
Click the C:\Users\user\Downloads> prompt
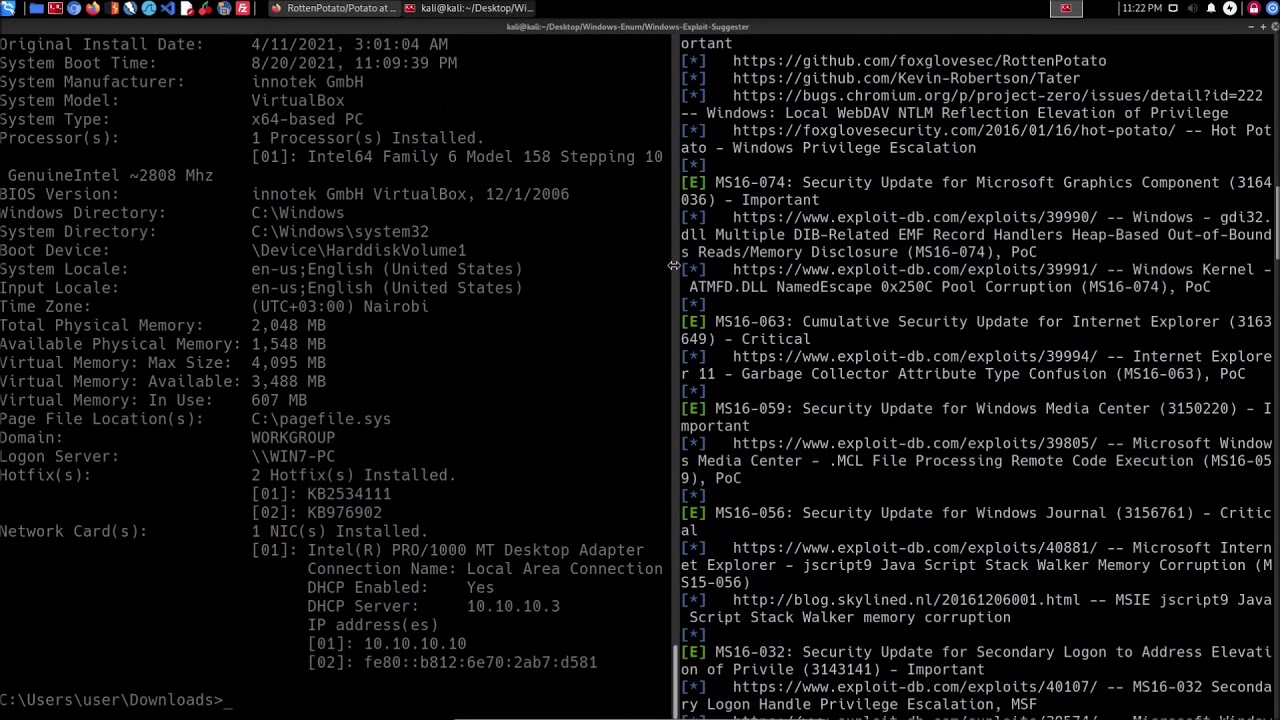[x=112, y=700]
